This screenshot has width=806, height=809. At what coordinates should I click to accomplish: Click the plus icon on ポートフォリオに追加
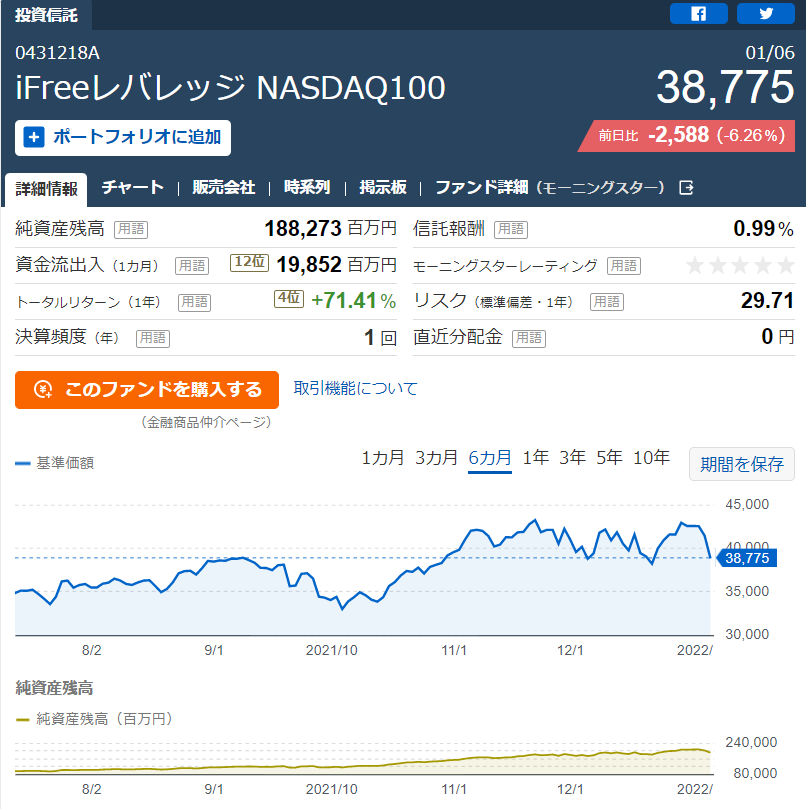point(34,138)
